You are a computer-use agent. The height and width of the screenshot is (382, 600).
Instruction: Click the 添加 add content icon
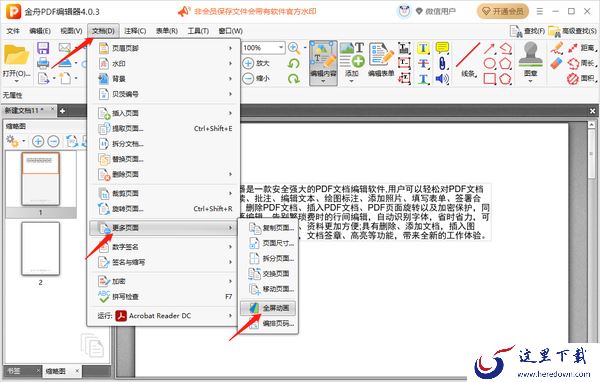352,60
